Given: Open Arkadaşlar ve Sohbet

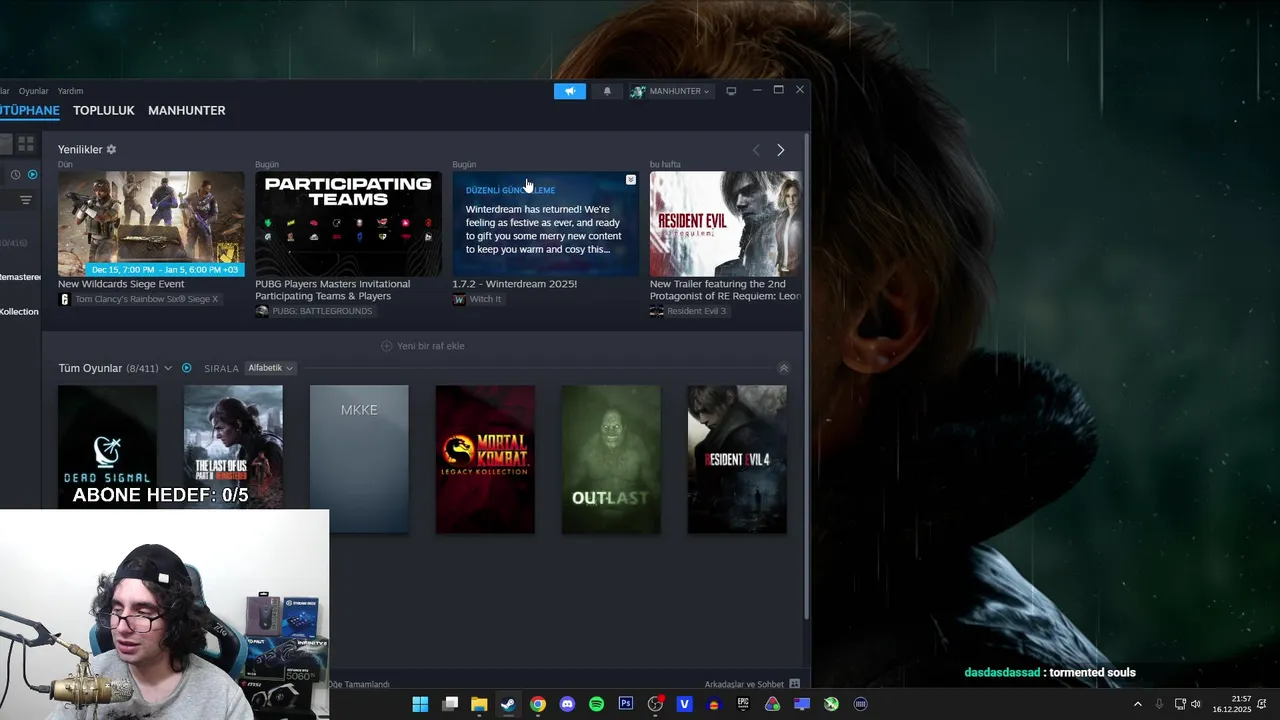Looking at the screenshot, I should pos(752,684).
